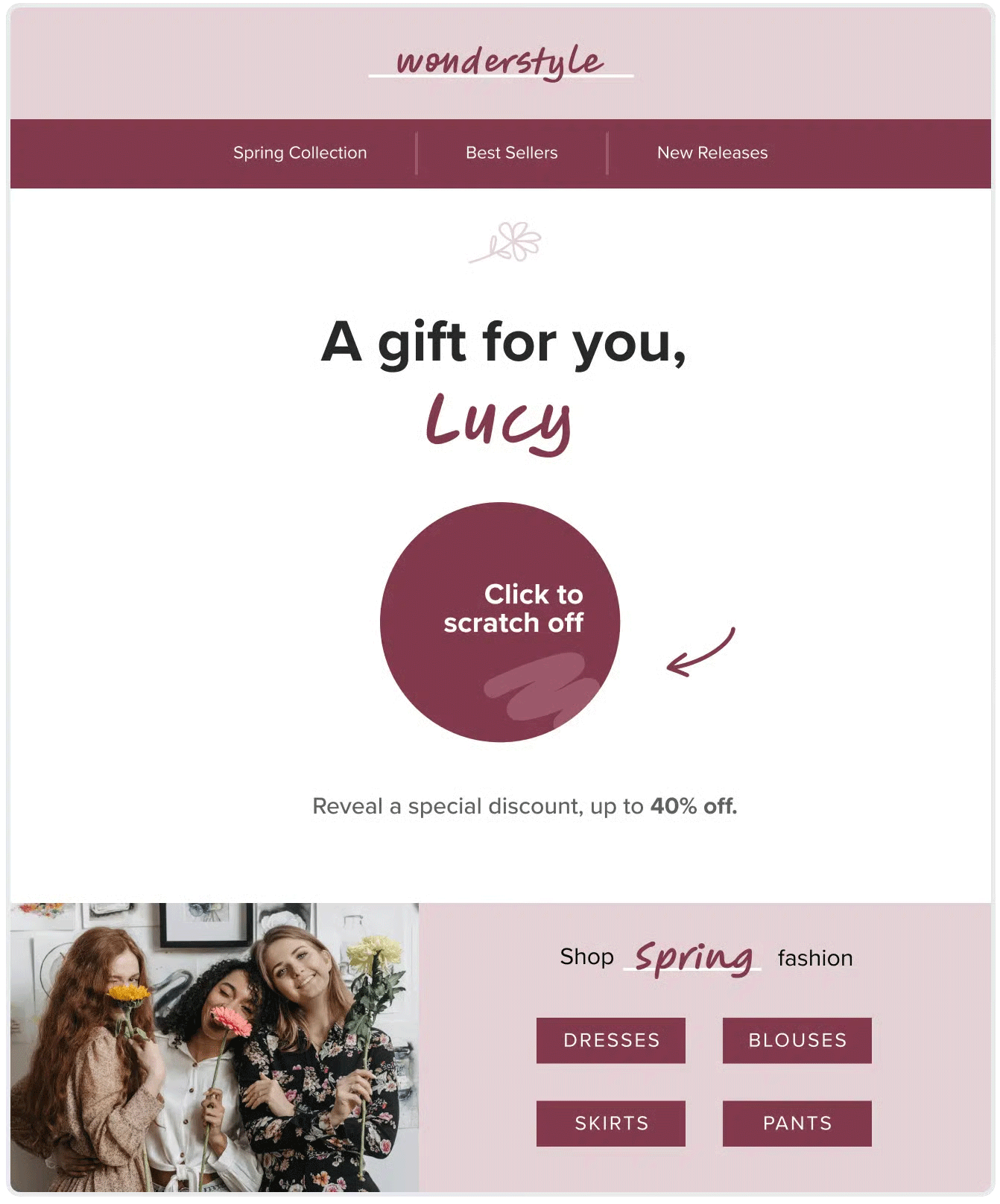The image size is (1000, 1204).
Task: Click the handwritten "Spring" word graphic
Action: pos(693,957)
